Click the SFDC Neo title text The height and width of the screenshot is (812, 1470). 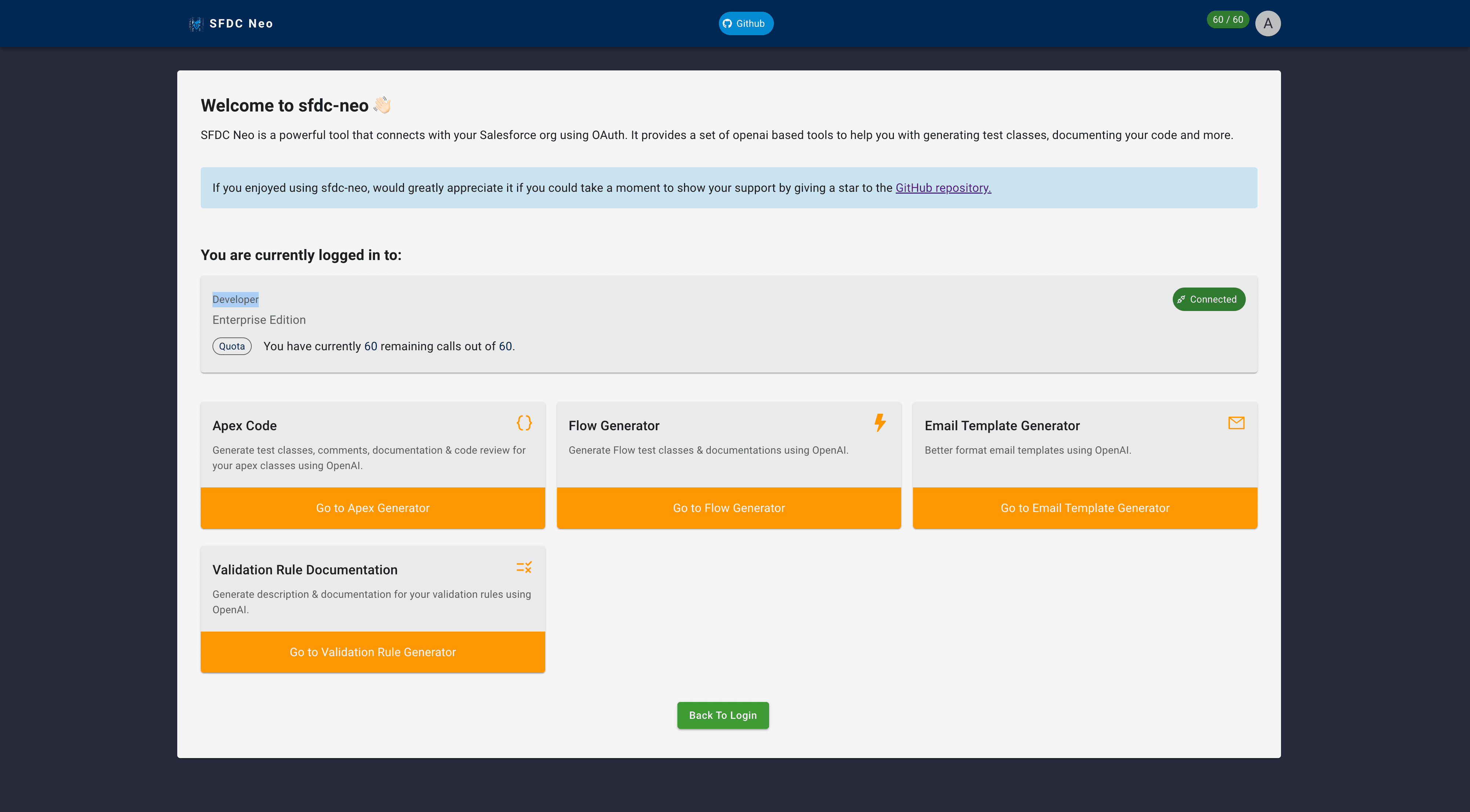click(241, 23)
